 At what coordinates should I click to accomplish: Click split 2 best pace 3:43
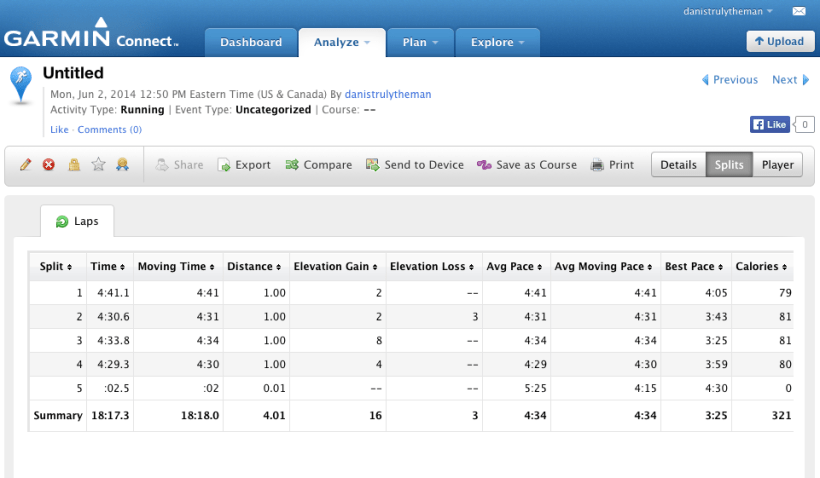point(716,317)
